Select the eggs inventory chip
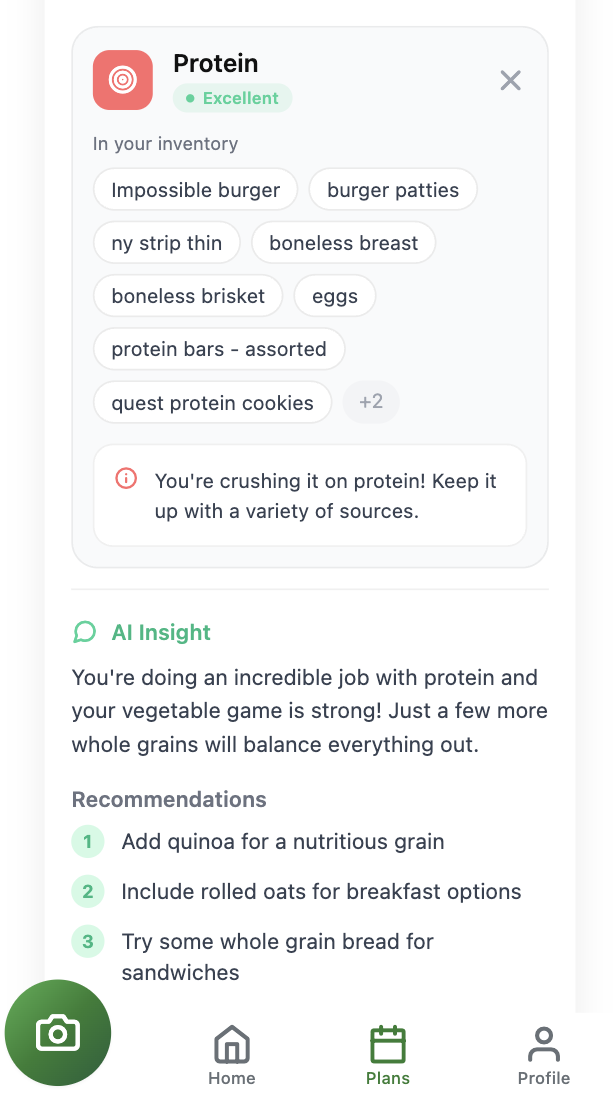This screenshot has width=614, height=1100. [x=334, y=296]
